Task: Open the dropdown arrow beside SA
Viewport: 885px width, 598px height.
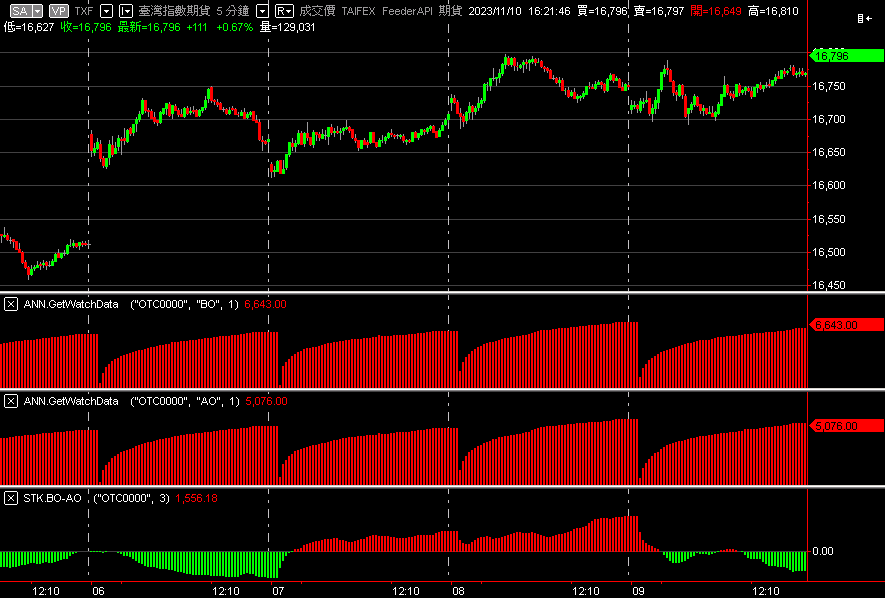Action: [x=37, y=11]
